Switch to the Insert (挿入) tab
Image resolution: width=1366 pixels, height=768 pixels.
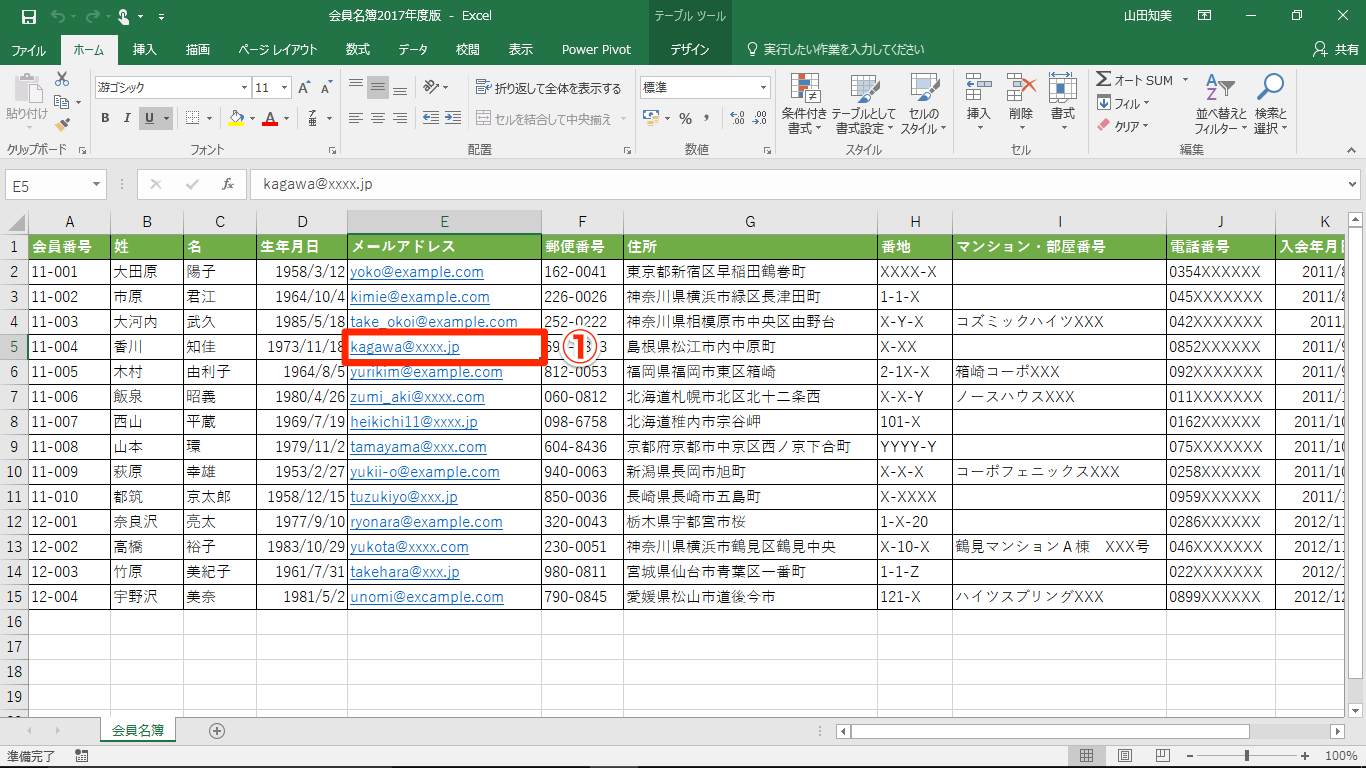[145, 49]
